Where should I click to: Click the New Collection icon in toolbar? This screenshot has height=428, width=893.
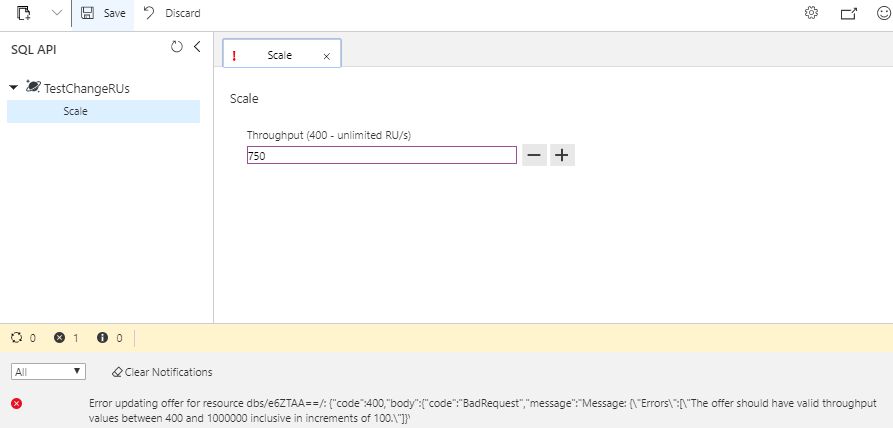point(24,13)
